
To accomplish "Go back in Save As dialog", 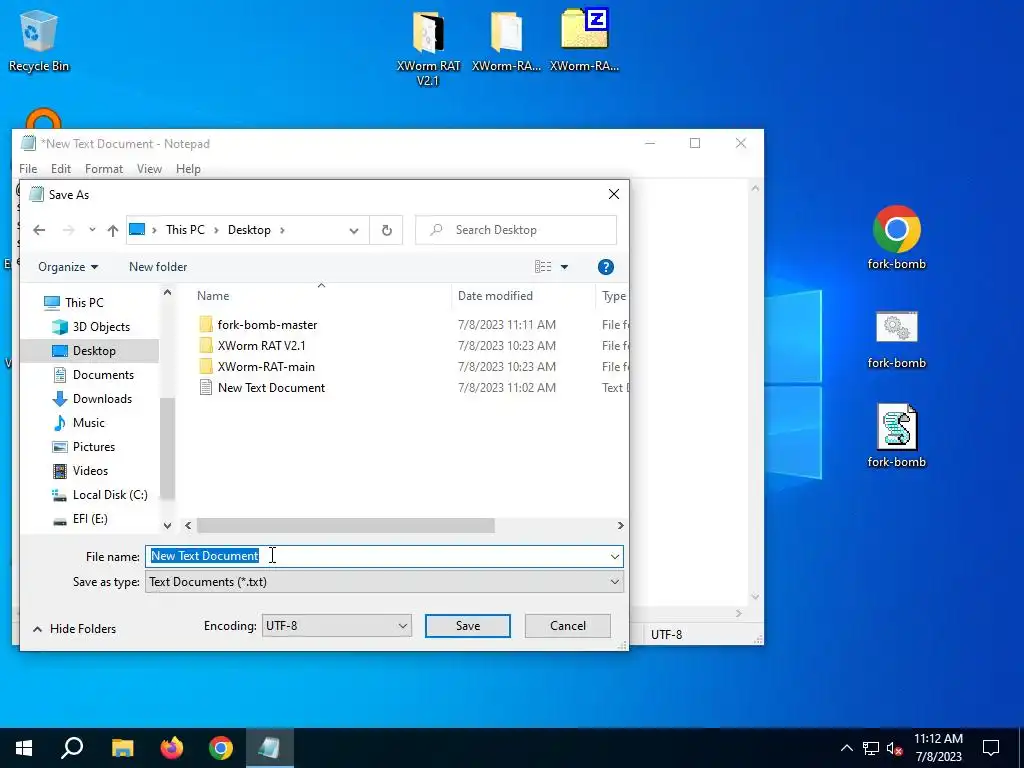I will pyautogui.click(x=39, y=230).
